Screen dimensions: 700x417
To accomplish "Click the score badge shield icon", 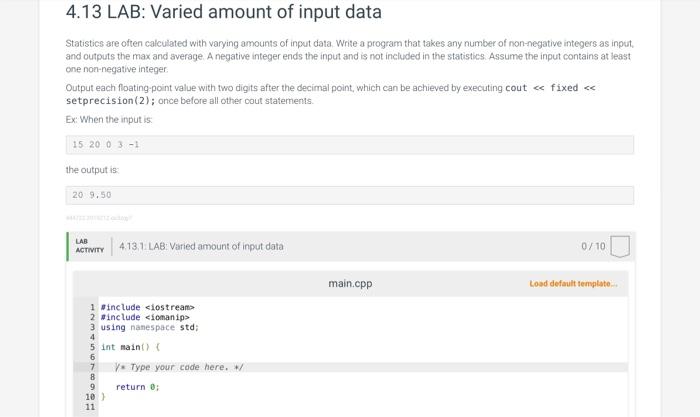I will [620, 246].
